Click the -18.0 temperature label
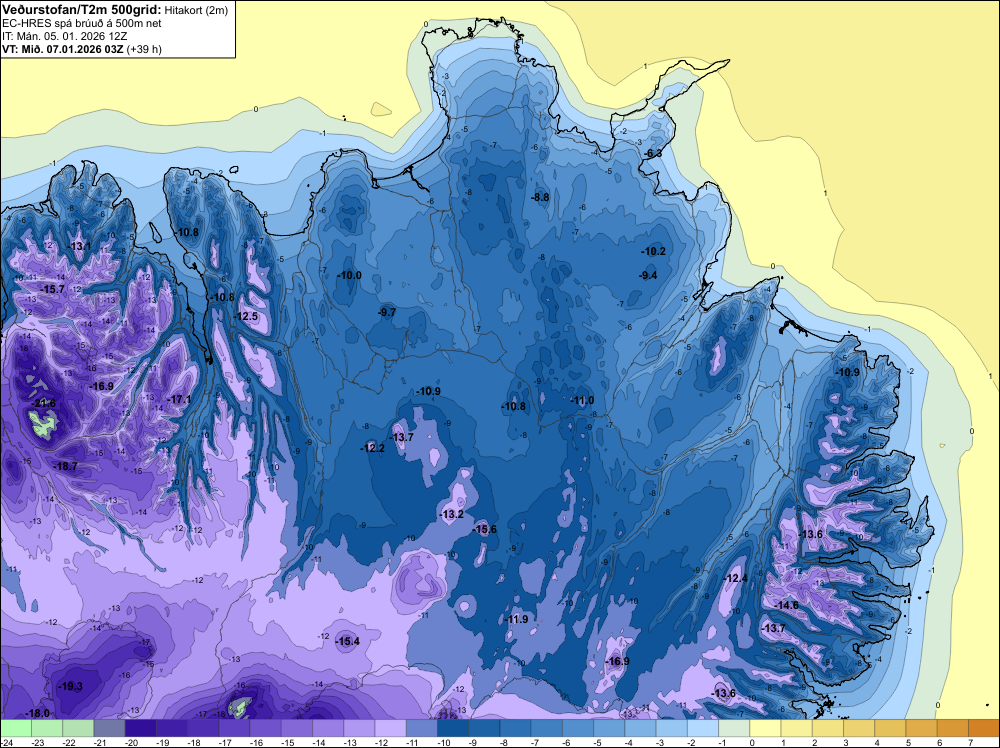The width and height of the screenshot is (1000, 748). tap(38, 713)
